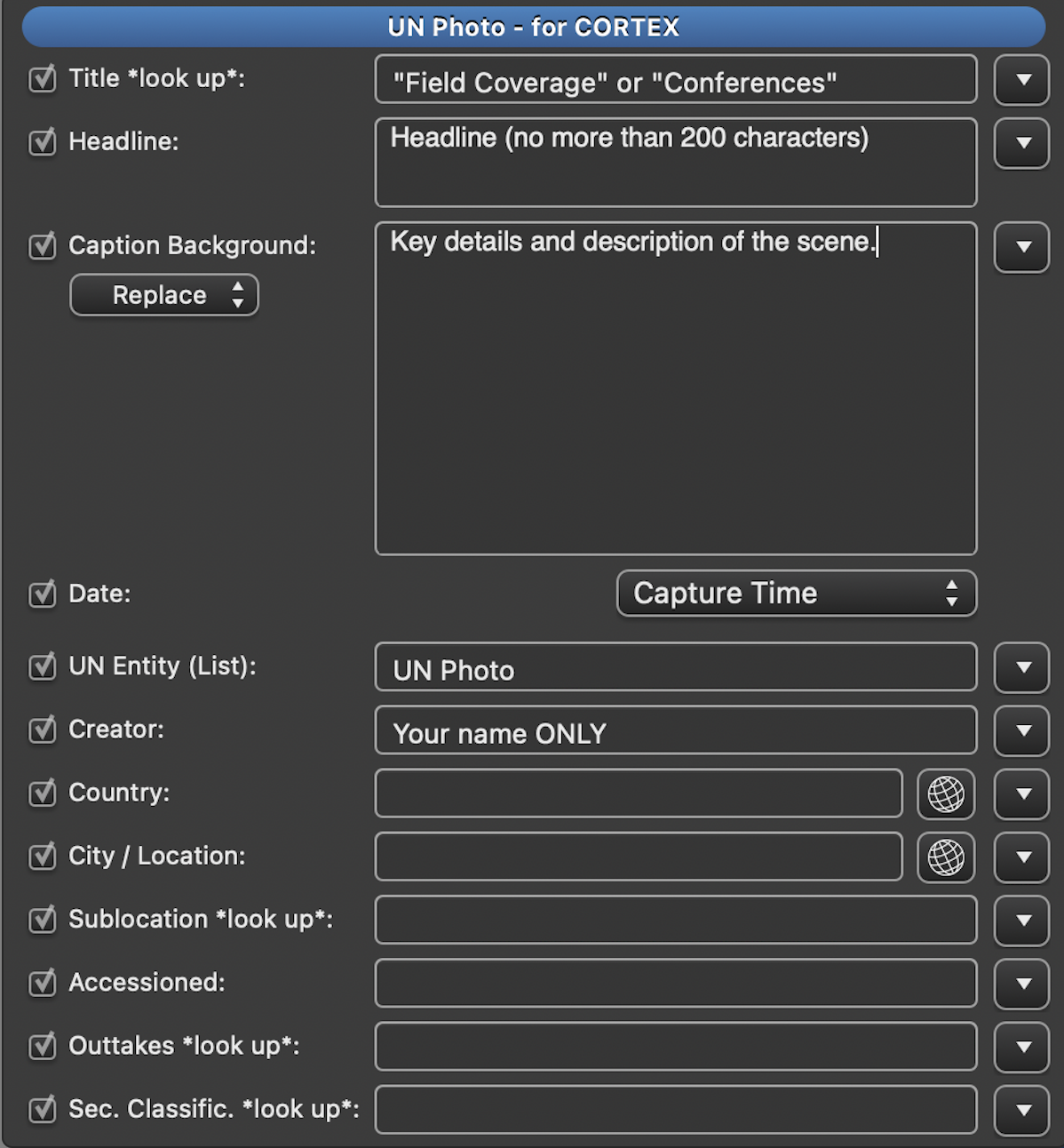Open the Sec. Classific. field dropdown arrow
Screen dimensions: 1064x1148
[x=1022, y=1111]
